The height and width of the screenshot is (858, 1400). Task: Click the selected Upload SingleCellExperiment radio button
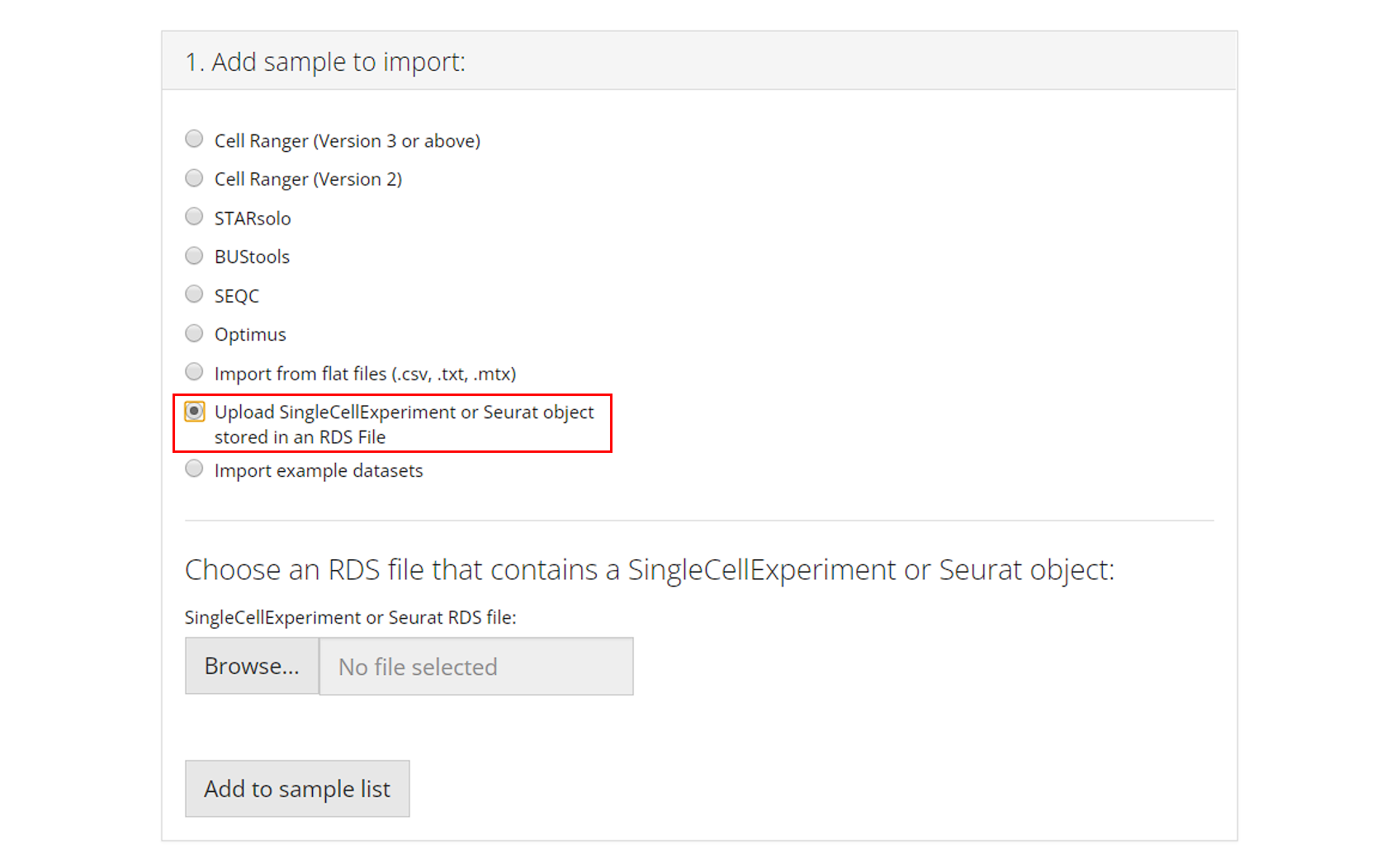(194, 411)
